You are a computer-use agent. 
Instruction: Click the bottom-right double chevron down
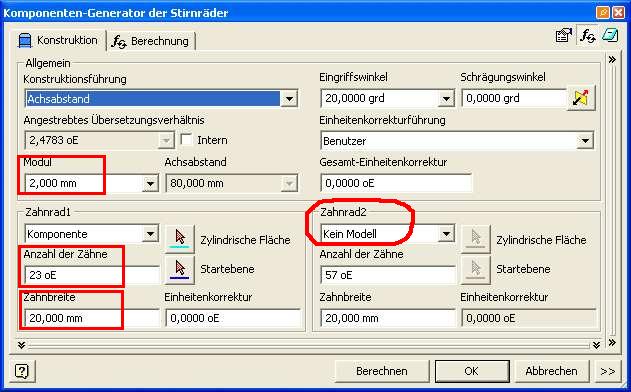[x=596, y=345]
